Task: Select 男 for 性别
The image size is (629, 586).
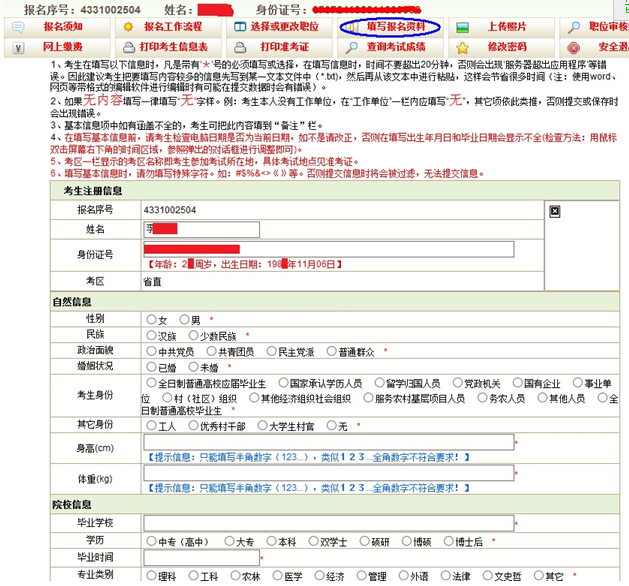Action: coord(184,319)
